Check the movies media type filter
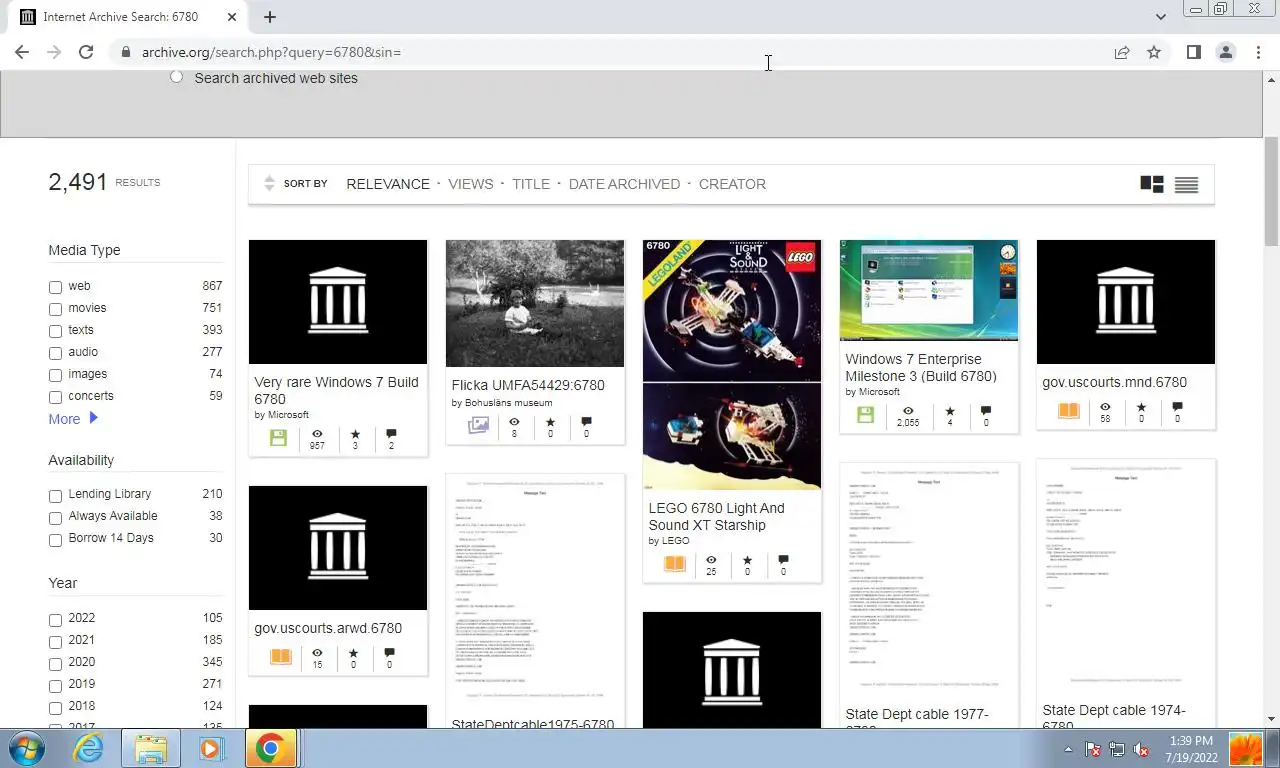Screen dimensions: 1280x768 (x=56, y=309)
